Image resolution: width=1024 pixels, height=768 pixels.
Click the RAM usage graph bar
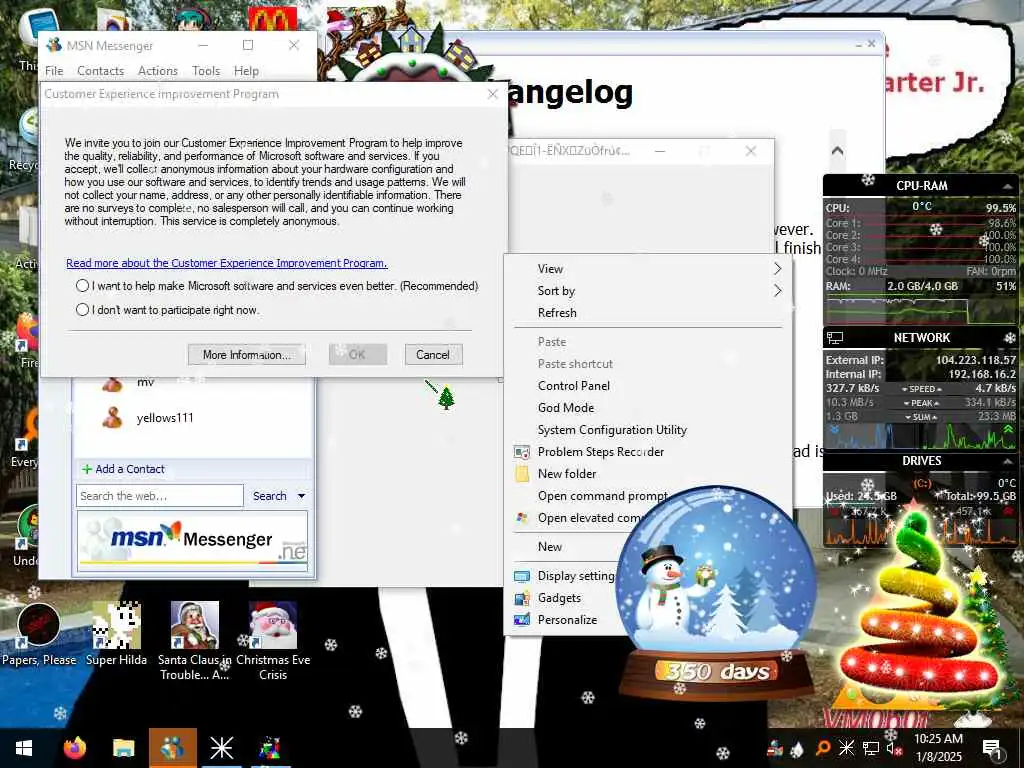coord(921,310)
